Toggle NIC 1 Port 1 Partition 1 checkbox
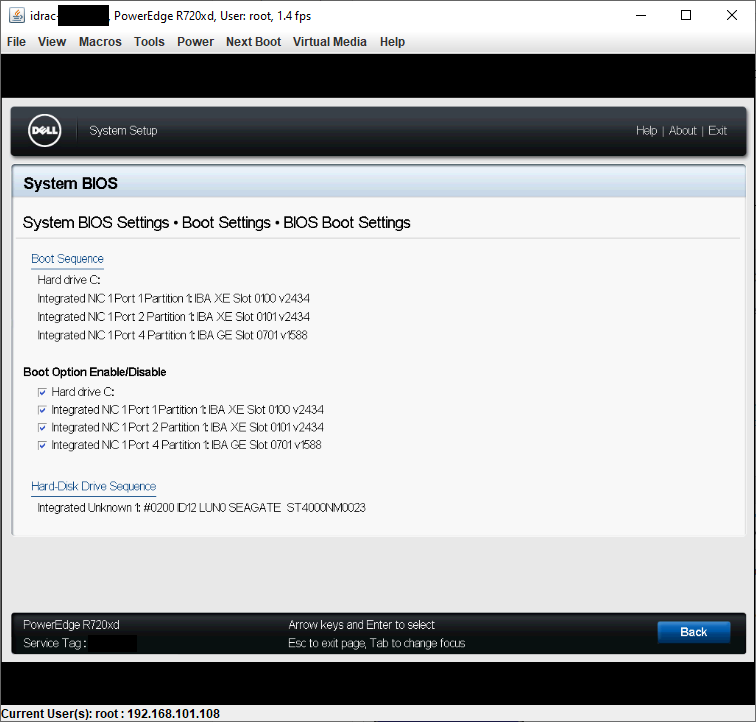Viewport: 756px width, 722px height. click(42, 410)
